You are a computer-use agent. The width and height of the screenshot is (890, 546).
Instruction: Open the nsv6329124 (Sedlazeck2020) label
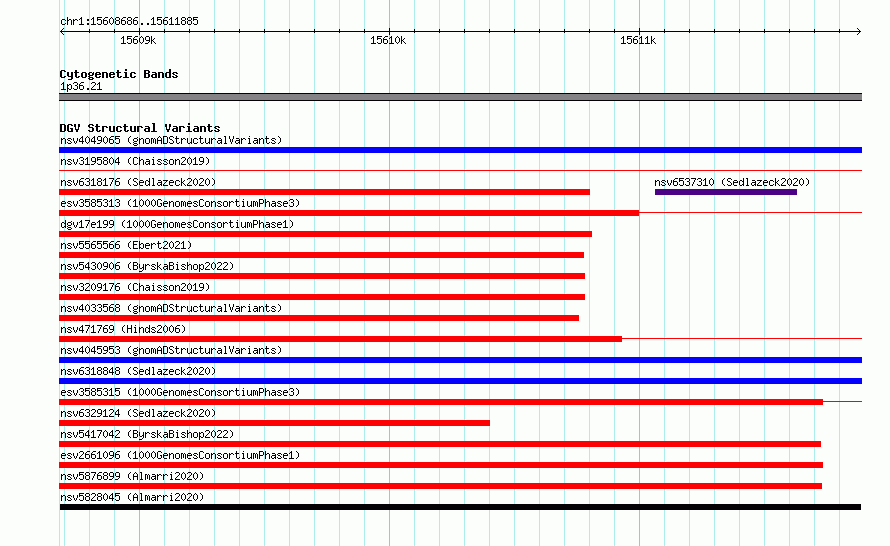pyautogui.click(x=138, y=413)
